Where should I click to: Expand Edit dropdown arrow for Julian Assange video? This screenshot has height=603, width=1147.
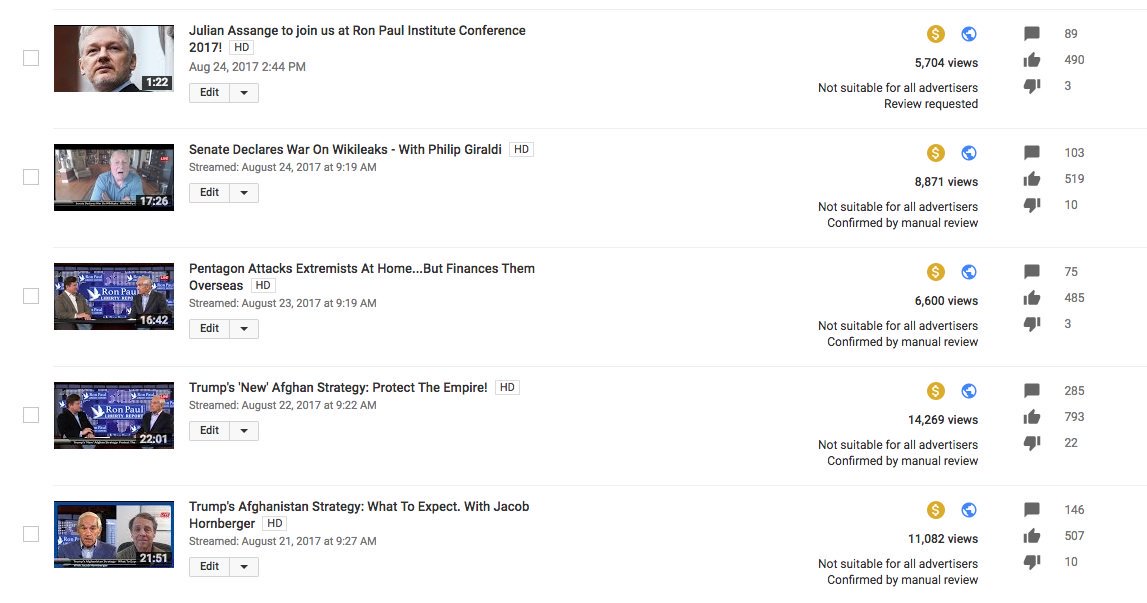(x=244, y=93)
